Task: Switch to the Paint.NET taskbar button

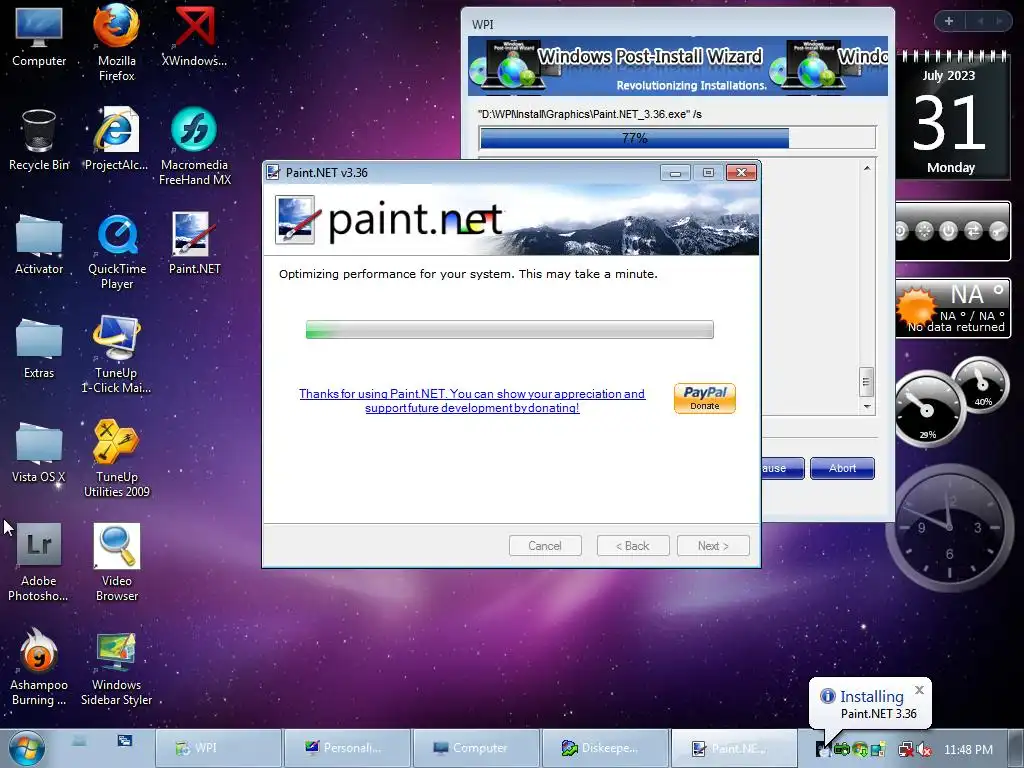Action: [x=733, y=748]
